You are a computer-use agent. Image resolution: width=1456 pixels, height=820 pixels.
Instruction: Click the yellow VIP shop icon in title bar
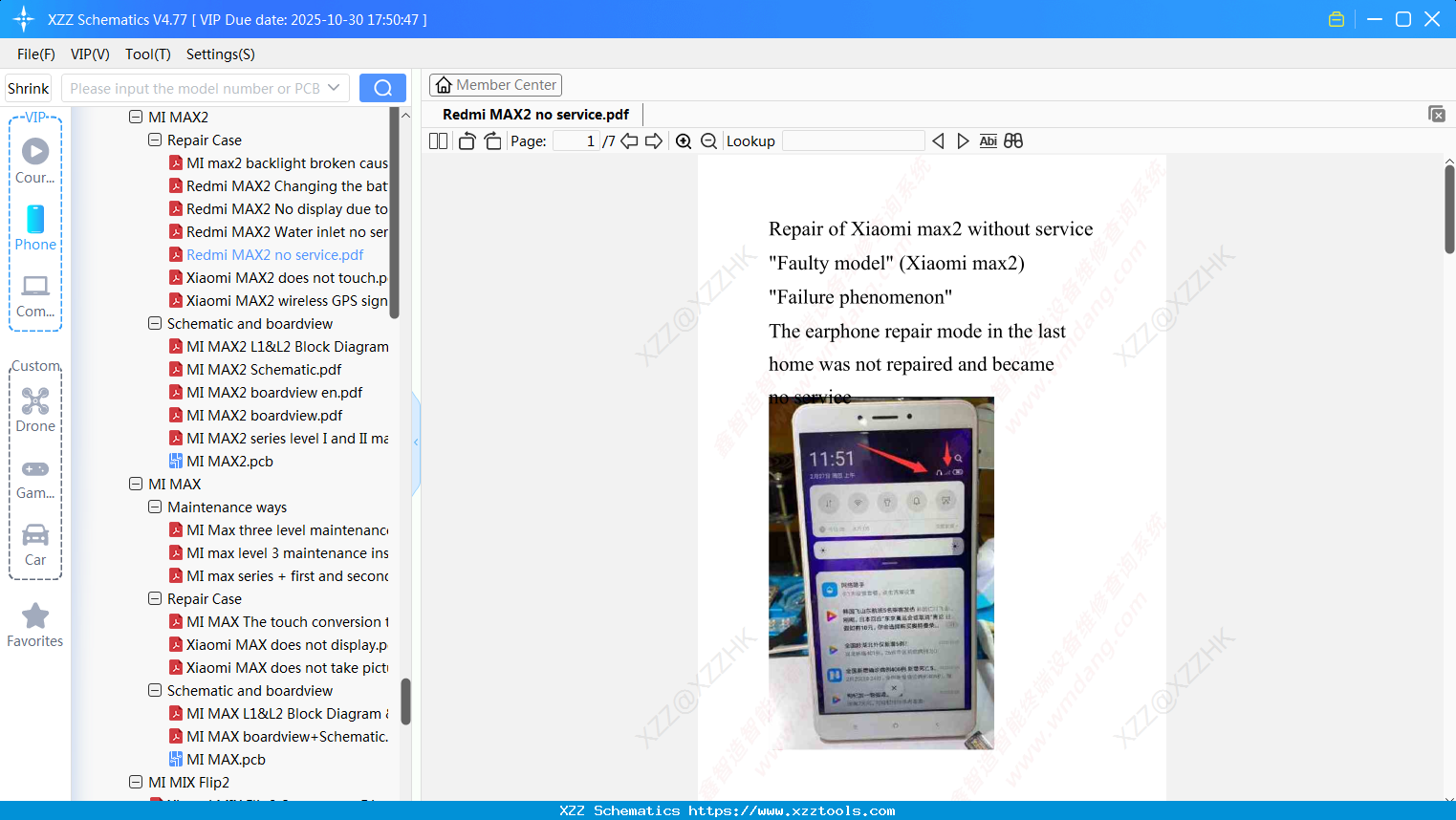(1336, 19)
